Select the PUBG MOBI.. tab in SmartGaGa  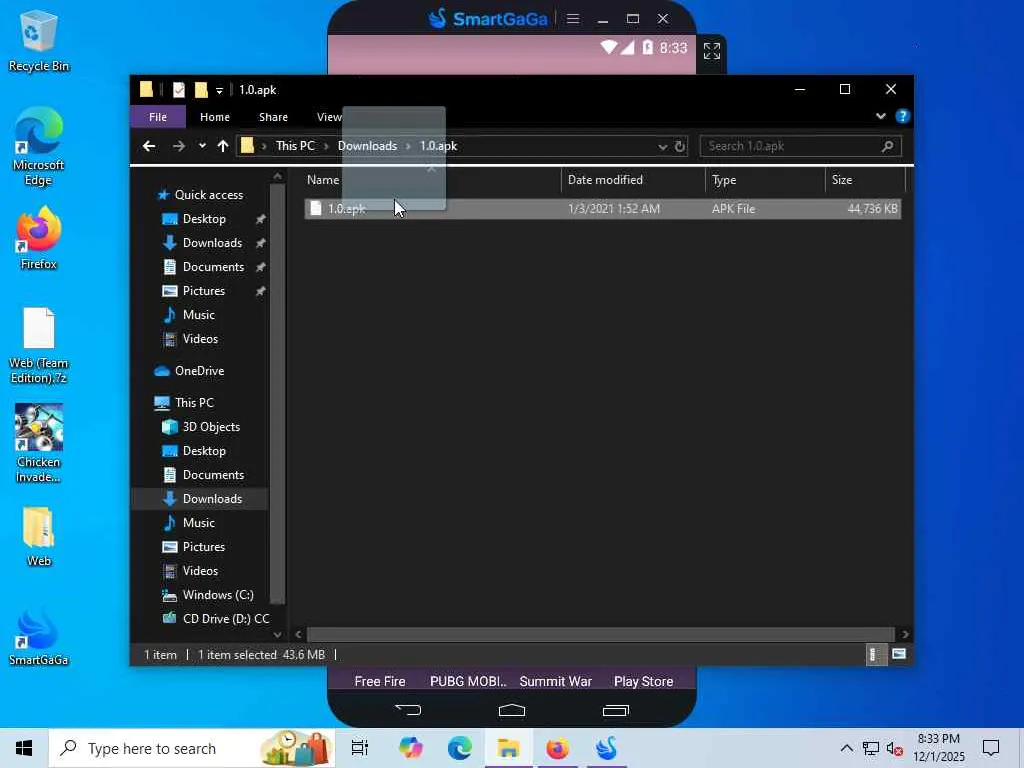pyautogui.click(x=468, y=681)
